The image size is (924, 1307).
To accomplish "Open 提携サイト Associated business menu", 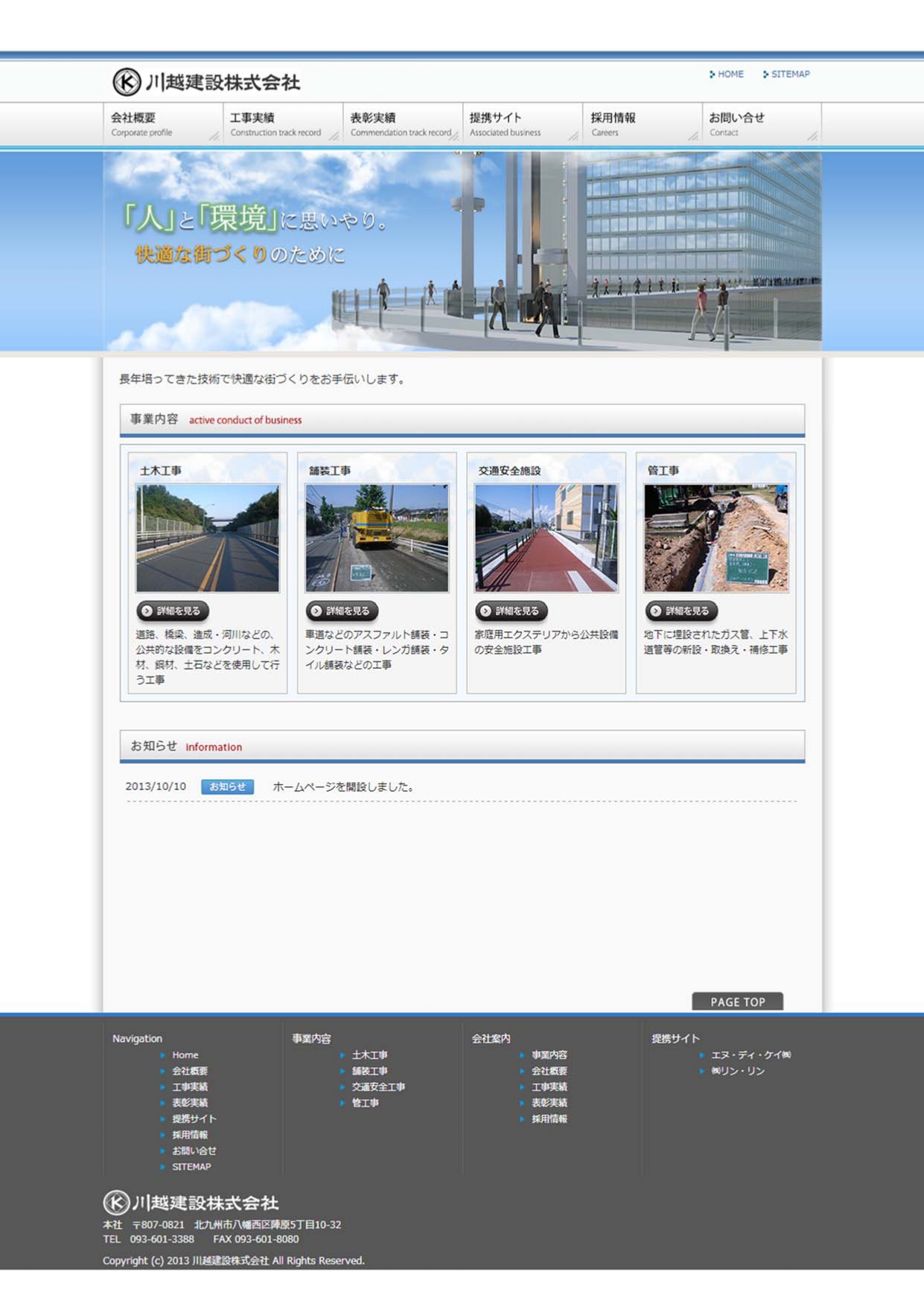I will (x=522, y=124).
